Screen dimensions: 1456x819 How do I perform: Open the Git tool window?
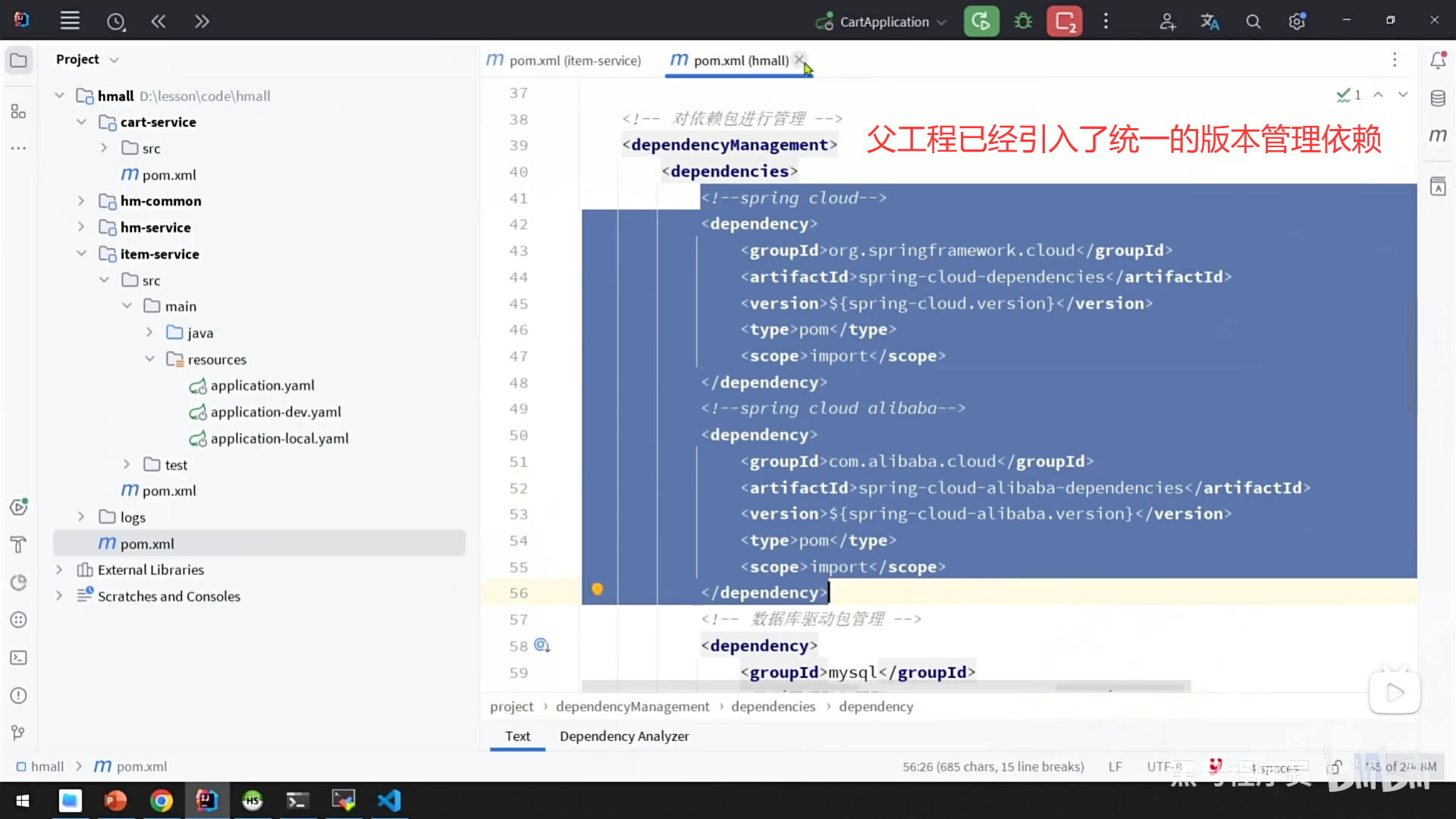pos(19,733)
